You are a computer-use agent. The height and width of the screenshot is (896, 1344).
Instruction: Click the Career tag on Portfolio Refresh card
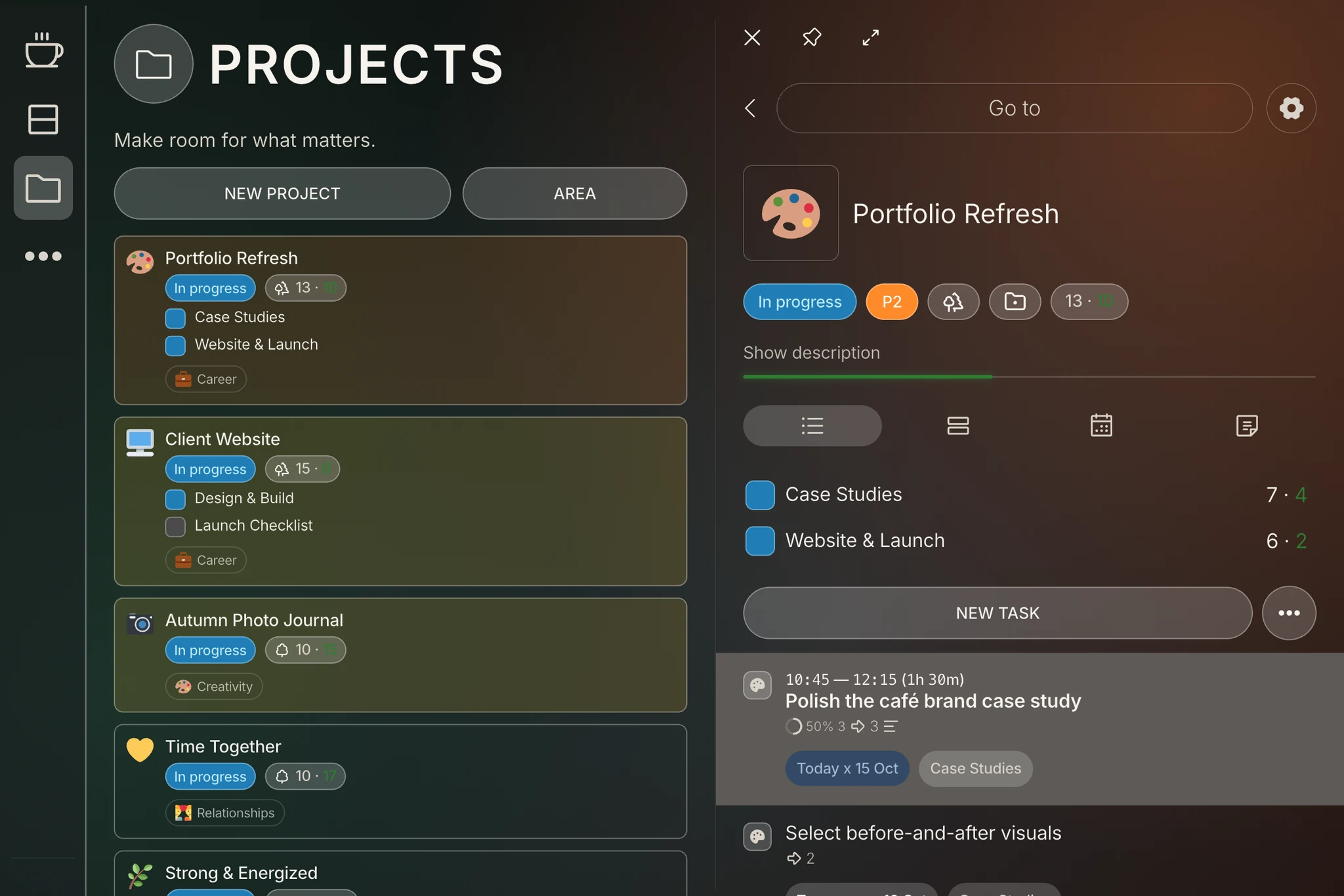tap(206, 379)
